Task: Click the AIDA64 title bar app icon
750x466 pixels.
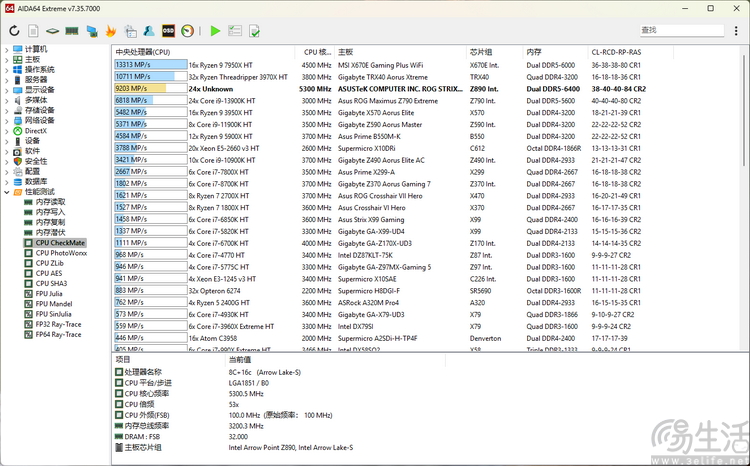Action: pos(9,8)
